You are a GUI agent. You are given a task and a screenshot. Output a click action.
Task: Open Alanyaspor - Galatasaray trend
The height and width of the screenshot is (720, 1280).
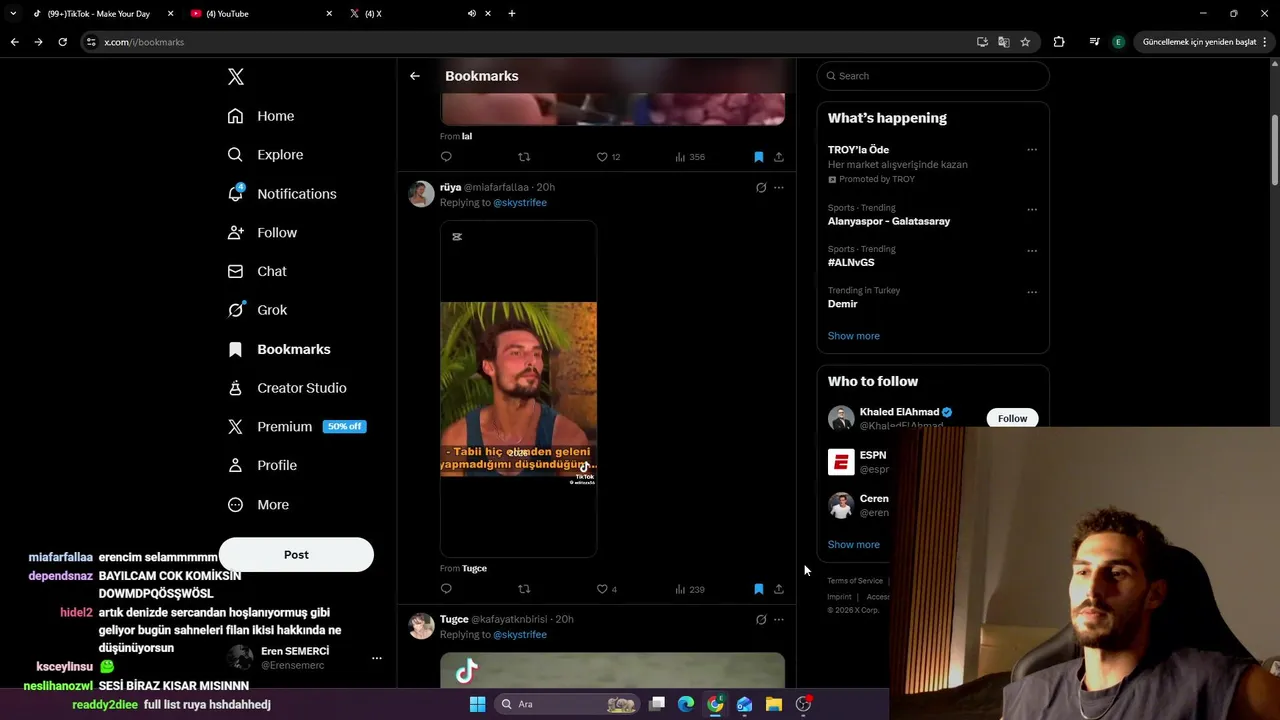888,221
